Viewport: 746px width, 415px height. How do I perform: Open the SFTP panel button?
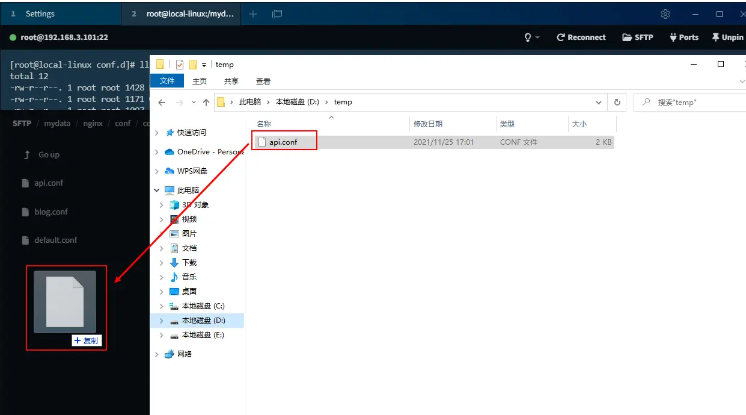pos(638,37)
